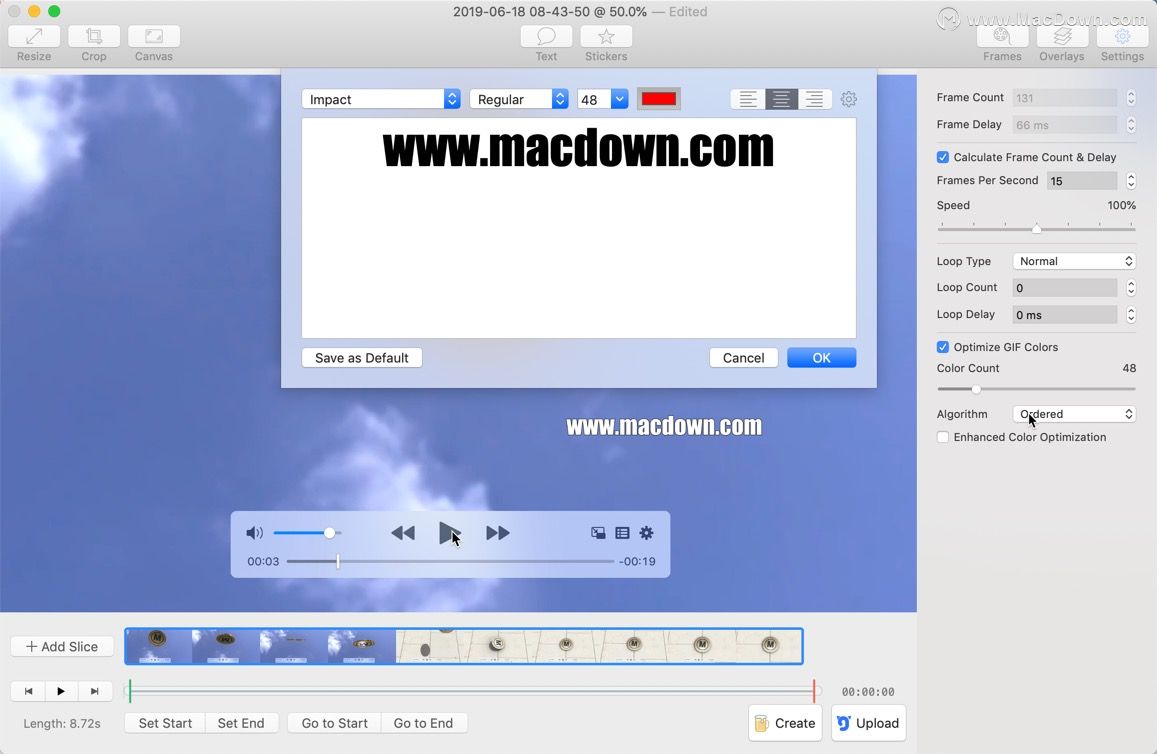This screenshot has width=1157, height=754.
Task: Select the first filmstrip thumbnail
Action: point(159,646)
